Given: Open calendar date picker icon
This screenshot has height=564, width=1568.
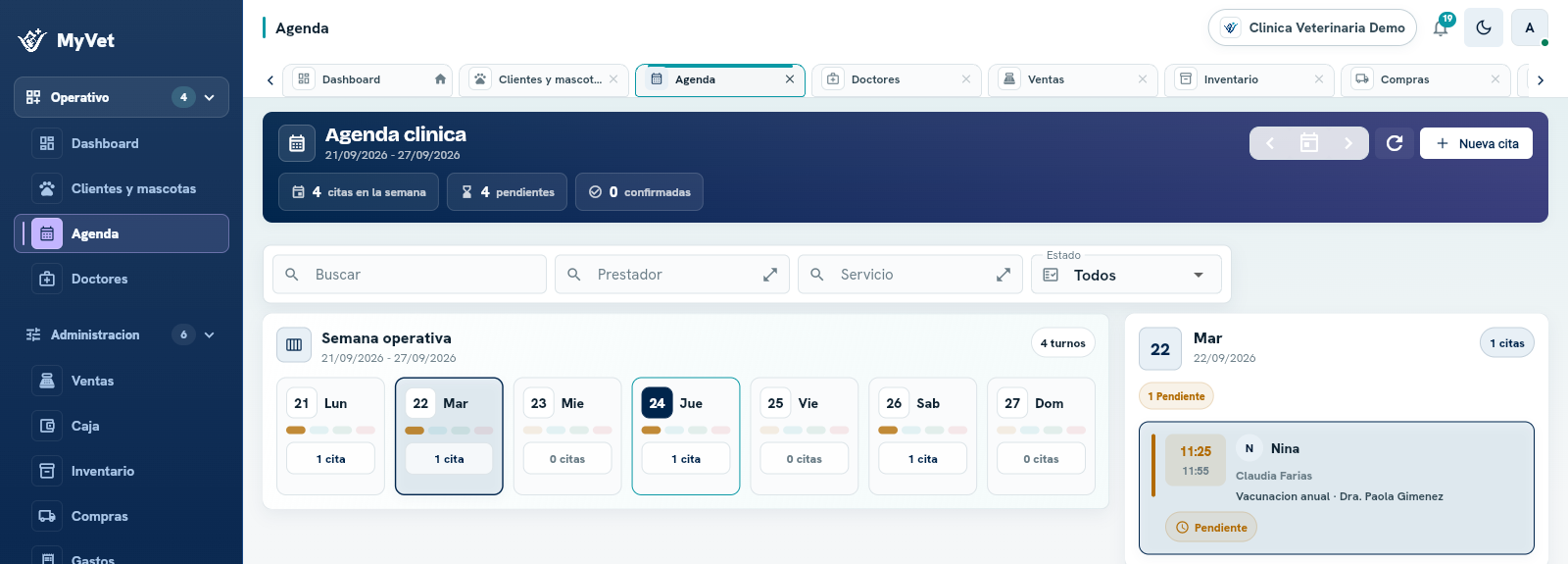Looking at the screenshot, I should [x=1309, y=143].
